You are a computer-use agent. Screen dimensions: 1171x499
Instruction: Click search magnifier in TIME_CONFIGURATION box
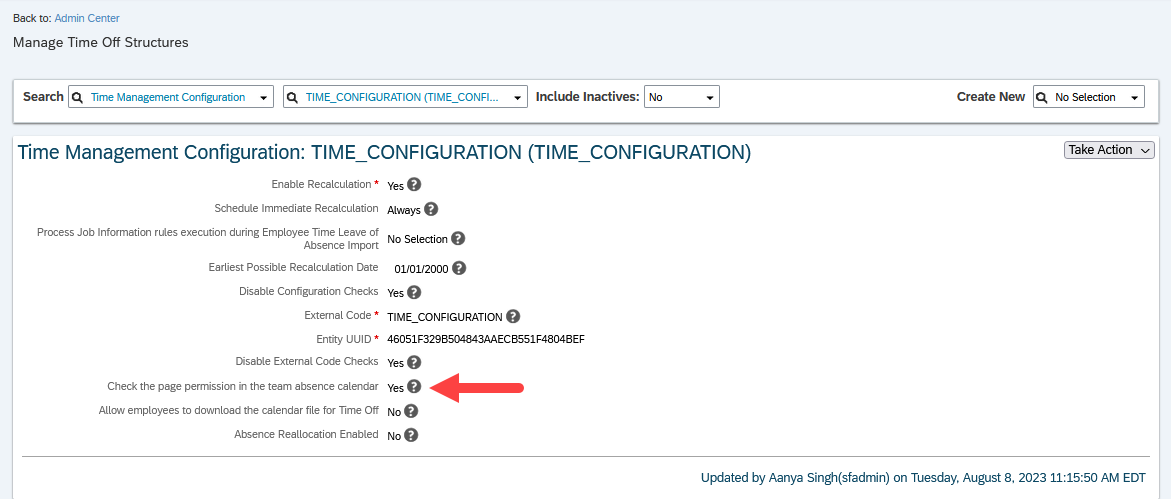[x=293, y=97]
